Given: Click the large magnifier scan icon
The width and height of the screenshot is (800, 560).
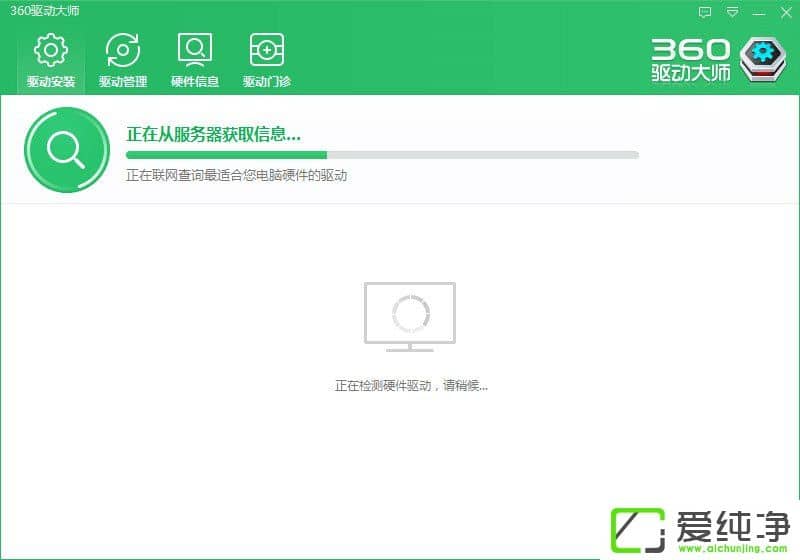Looking at the screenshot, I should (67, 150).
